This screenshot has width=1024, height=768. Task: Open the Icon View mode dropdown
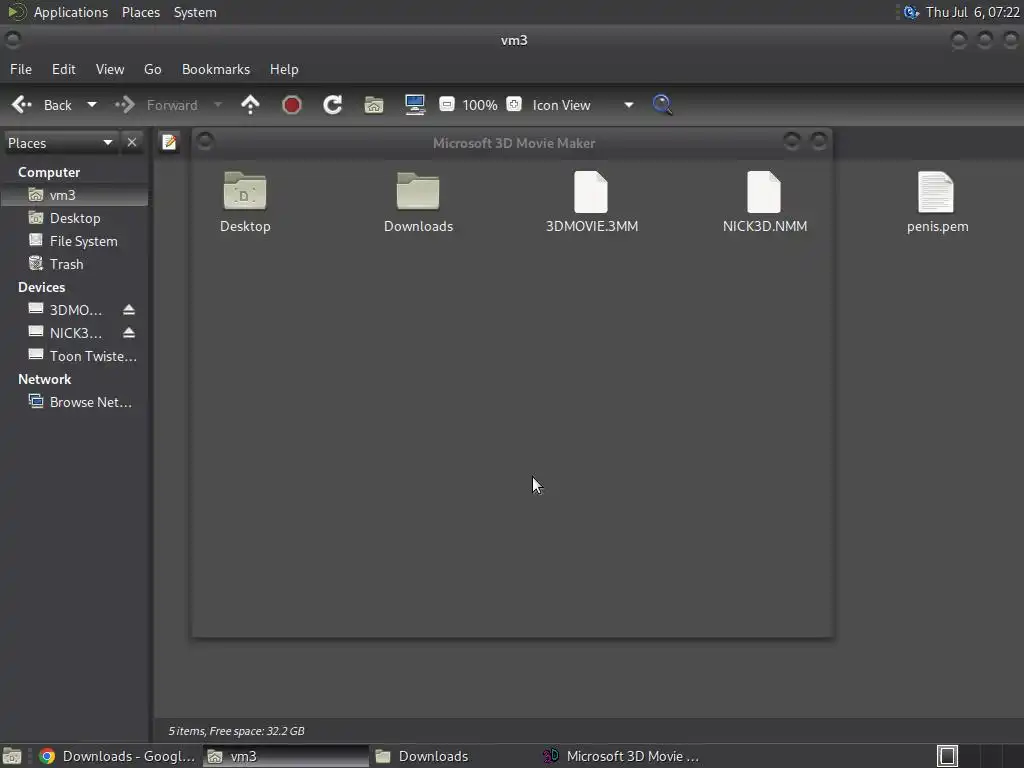coord(582,105)
